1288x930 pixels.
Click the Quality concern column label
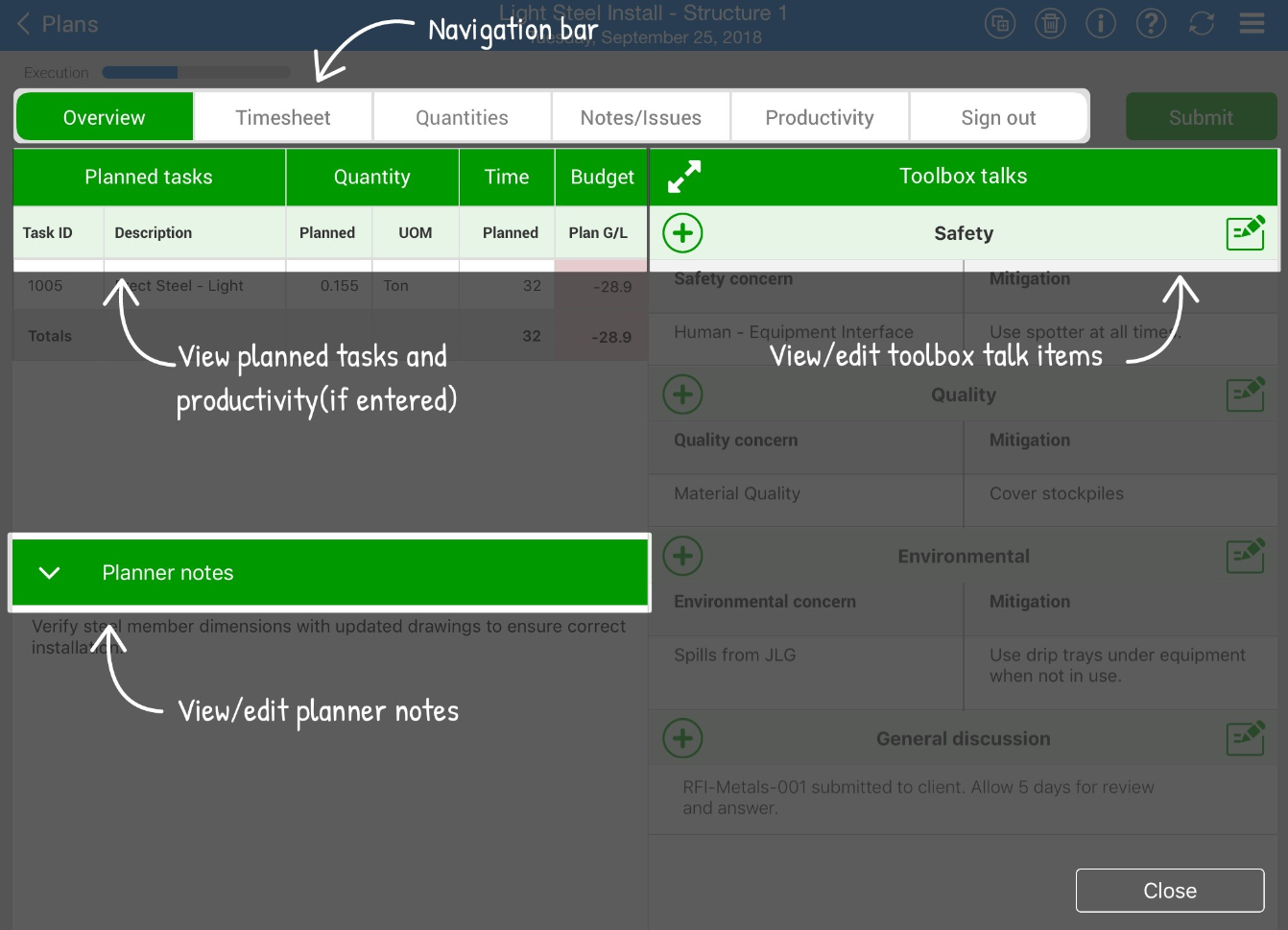coord(736,440)
